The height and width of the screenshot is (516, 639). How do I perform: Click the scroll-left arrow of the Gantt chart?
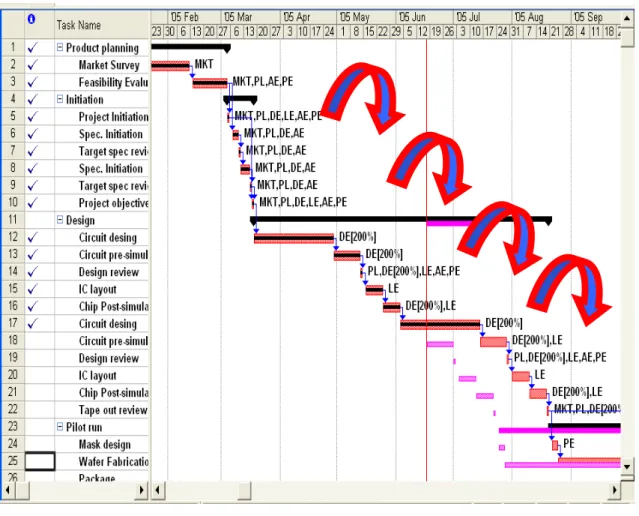click(158, 490)
